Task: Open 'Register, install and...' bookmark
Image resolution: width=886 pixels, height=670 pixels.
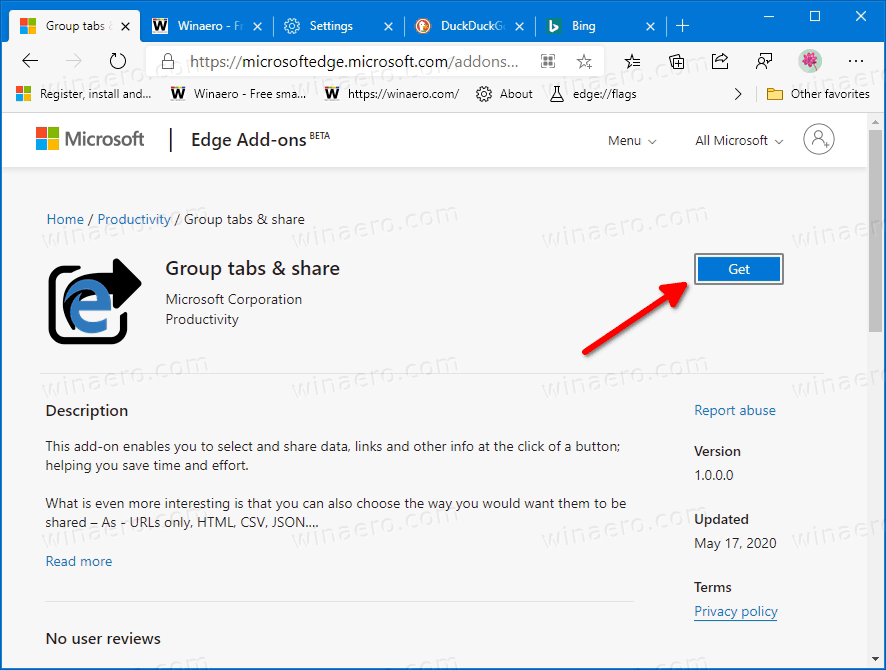Action: 84,94
